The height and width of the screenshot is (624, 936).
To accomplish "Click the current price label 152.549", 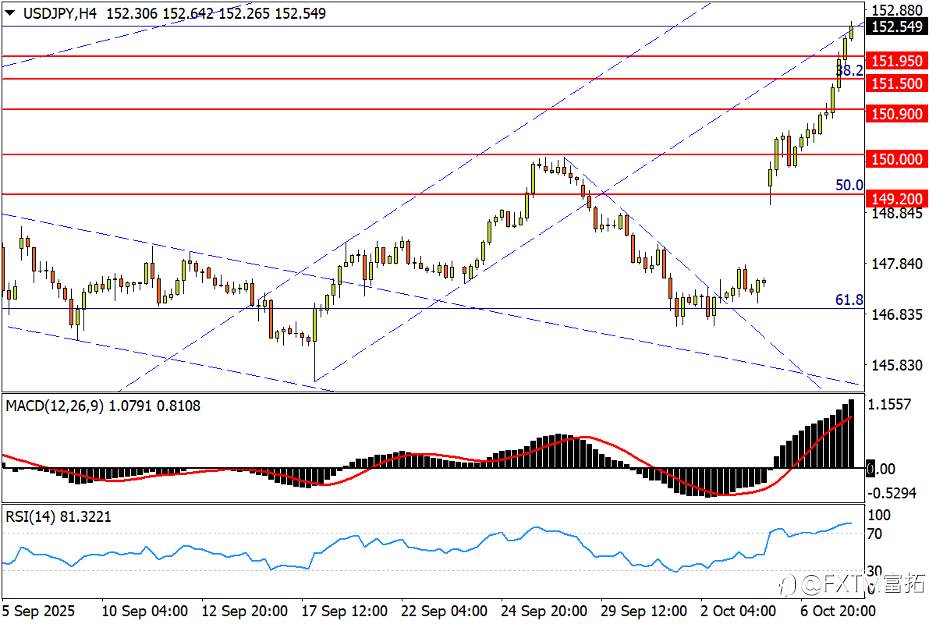I will tap(897, 27).
